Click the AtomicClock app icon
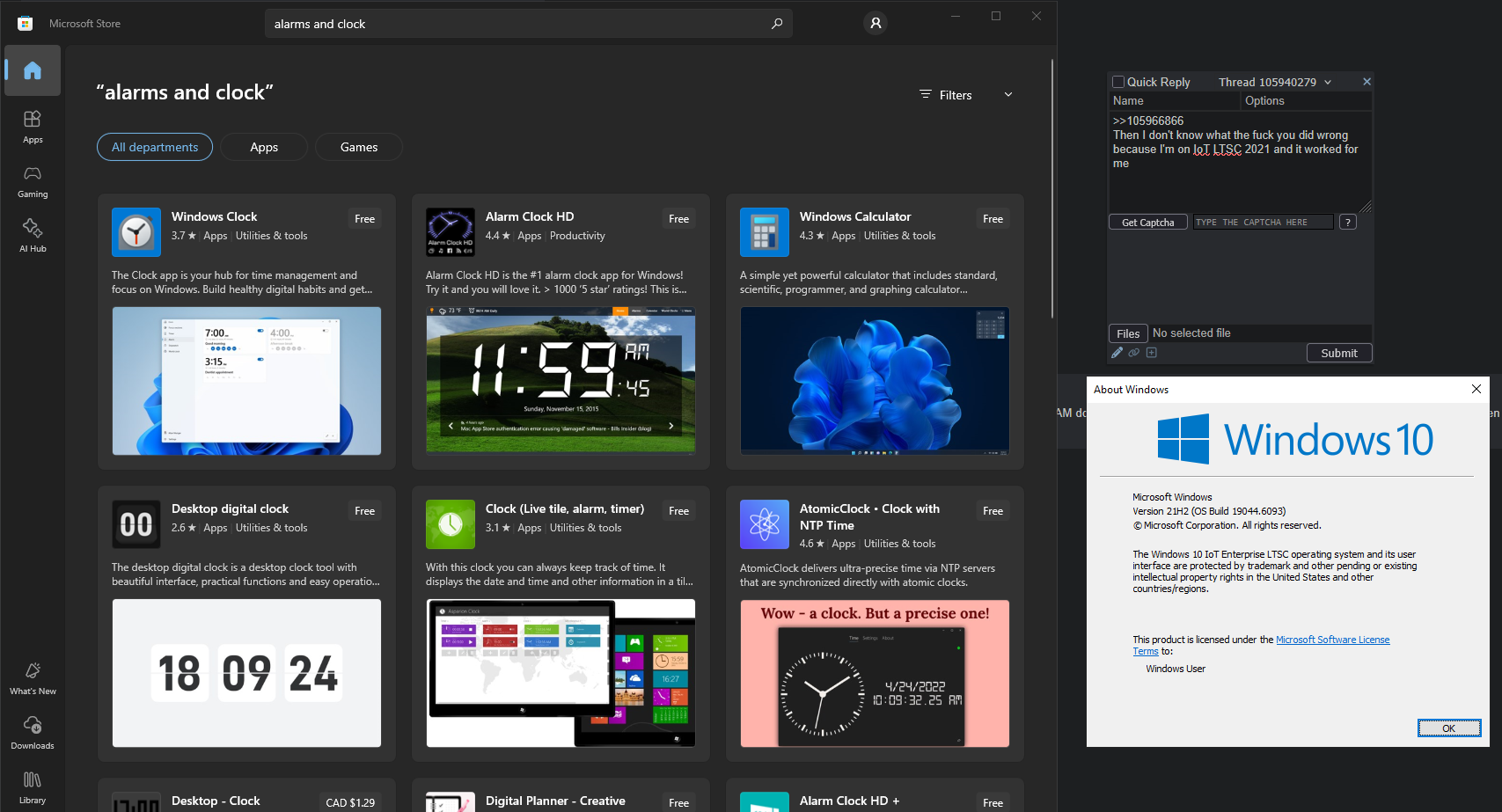 [765, 524]
